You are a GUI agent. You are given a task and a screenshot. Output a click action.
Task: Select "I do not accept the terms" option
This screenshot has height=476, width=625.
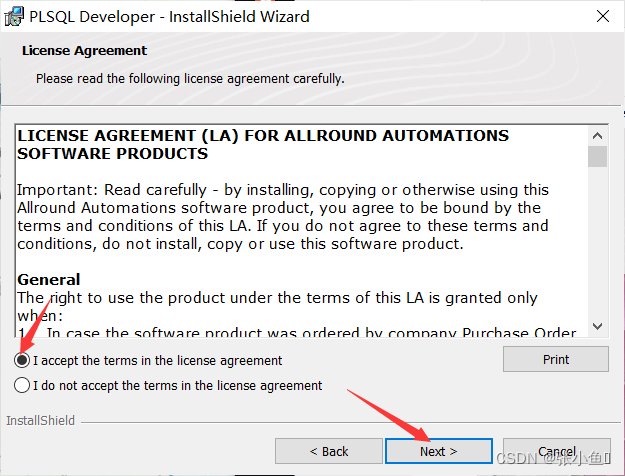22,386
